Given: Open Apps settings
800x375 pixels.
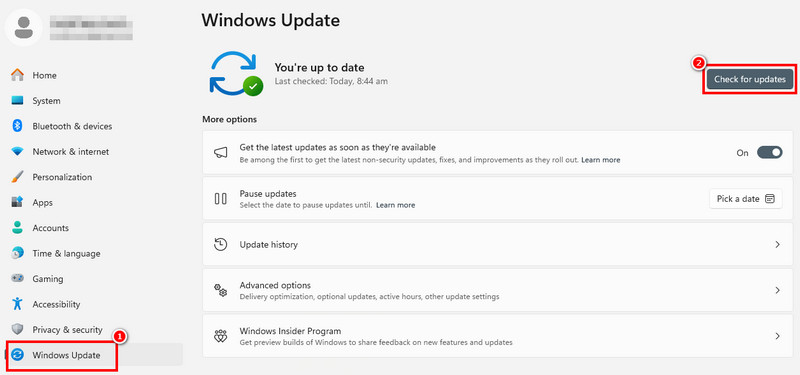Looking at the screenshot, I should [x=43, y=203].
